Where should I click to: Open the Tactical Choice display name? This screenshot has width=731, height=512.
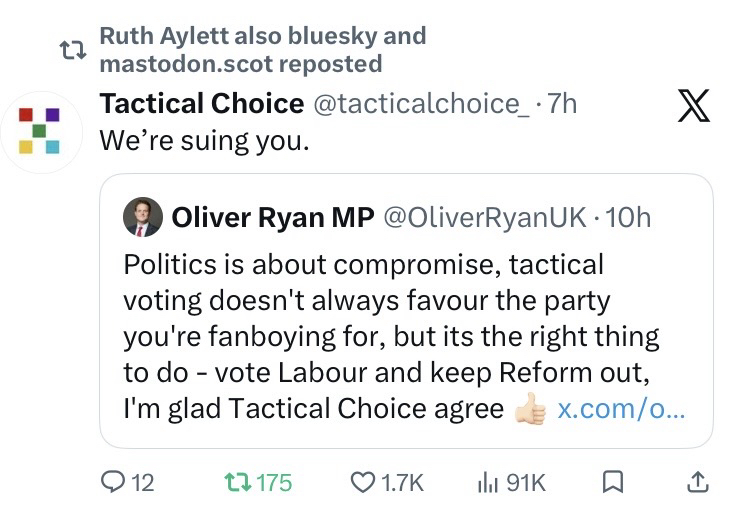pos(202,103)
